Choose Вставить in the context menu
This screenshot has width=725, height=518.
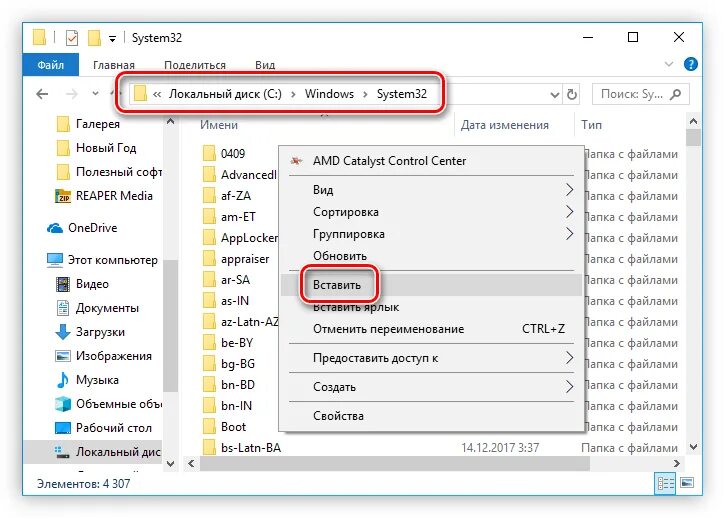(431, 285)
